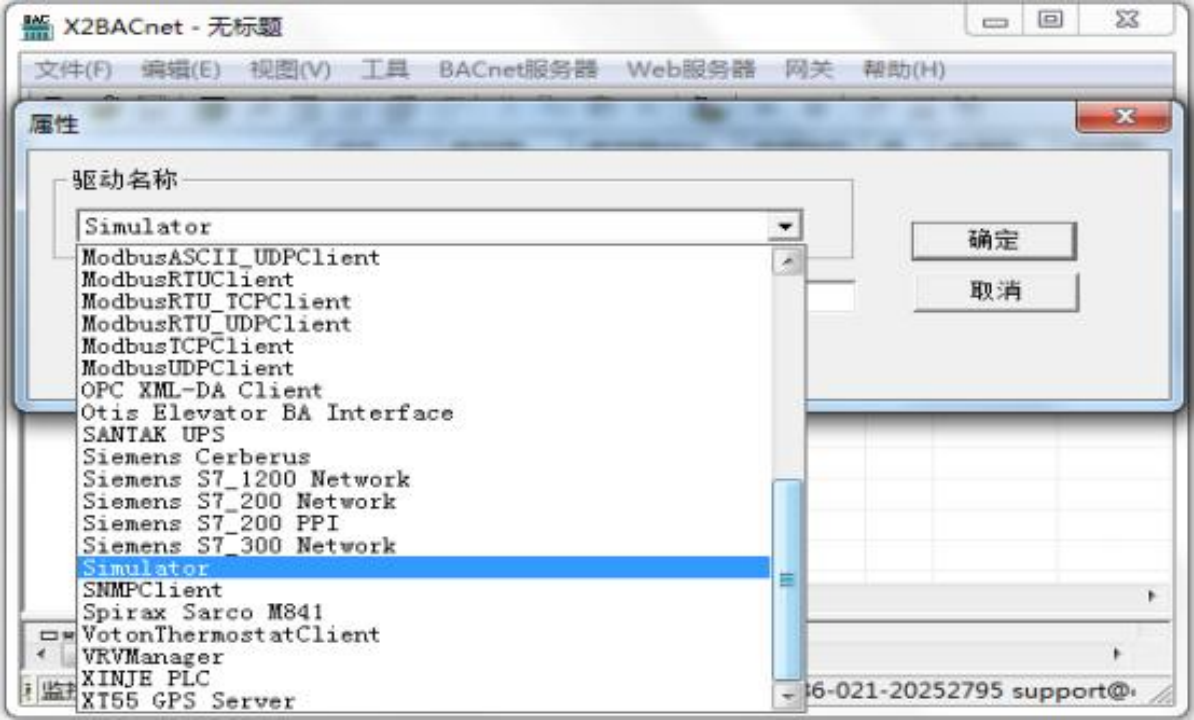Select Siemens S7_200 Network
Screen dimensions: 1194x720
coord(425,501)
